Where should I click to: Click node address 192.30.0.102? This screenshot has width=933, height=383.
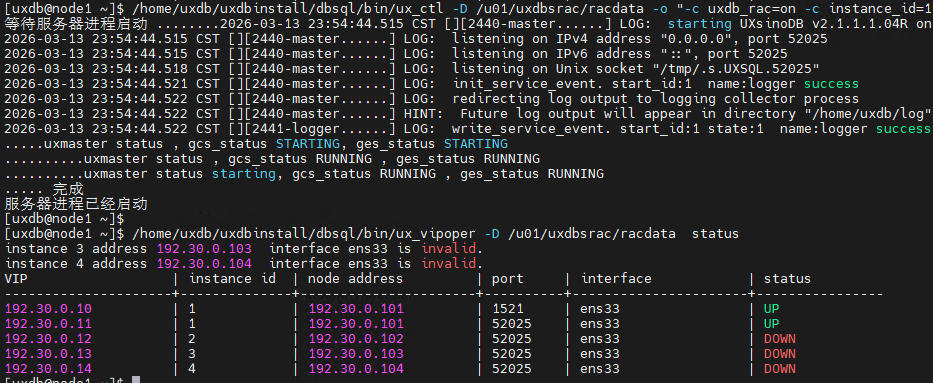[356, 339]
